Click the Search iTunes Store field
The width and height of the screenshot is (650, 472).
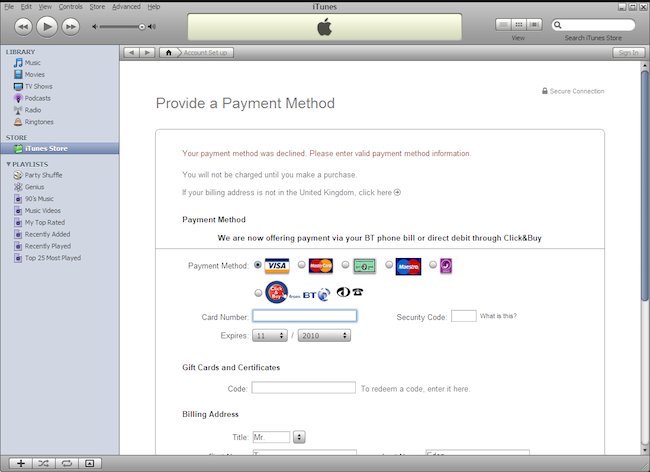click(593, 25)
